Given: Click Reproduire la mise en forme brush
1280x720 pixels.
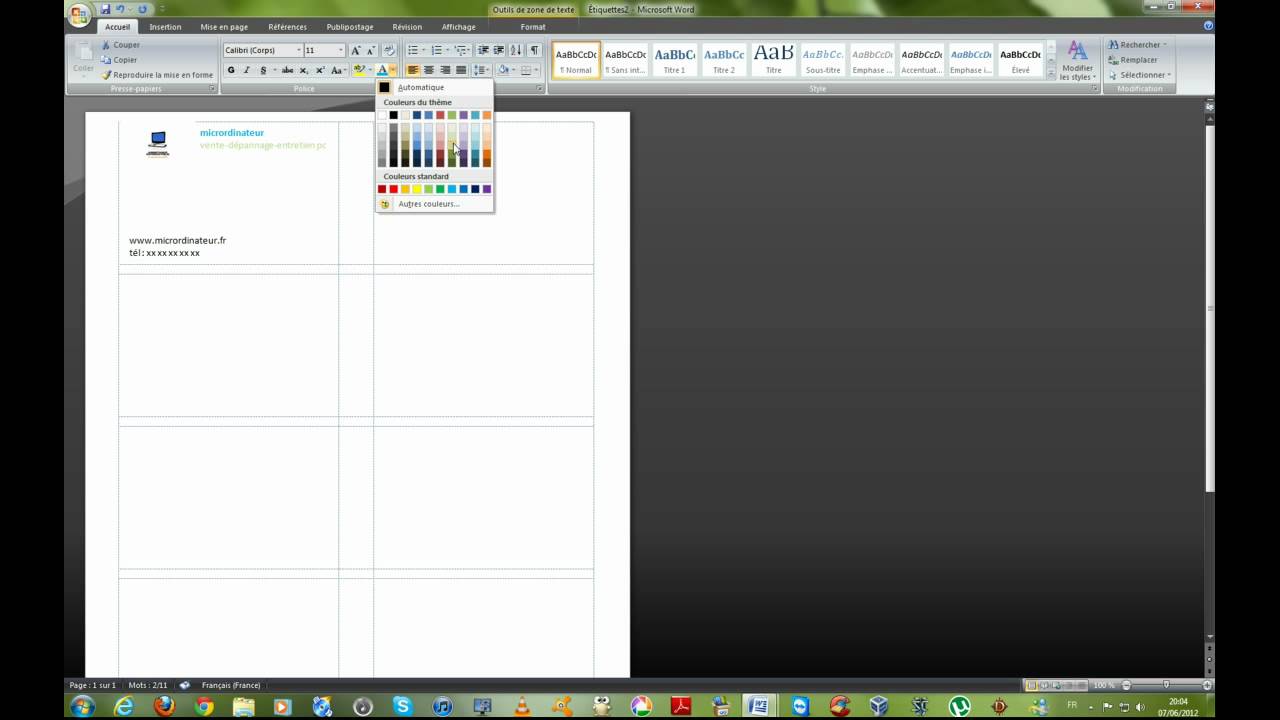Looking at the screenshot, I should point(106,75).
